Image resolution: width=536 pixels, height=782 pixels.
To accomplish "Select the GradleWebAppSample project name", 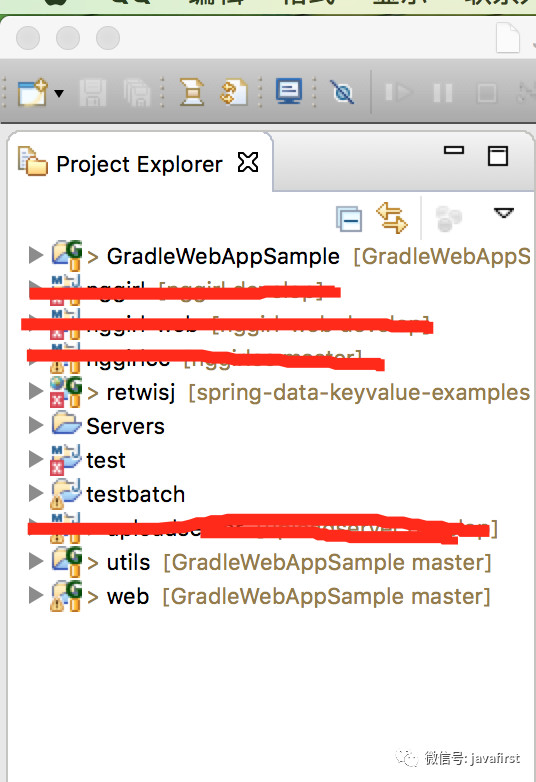I will (x=223, y=256).
